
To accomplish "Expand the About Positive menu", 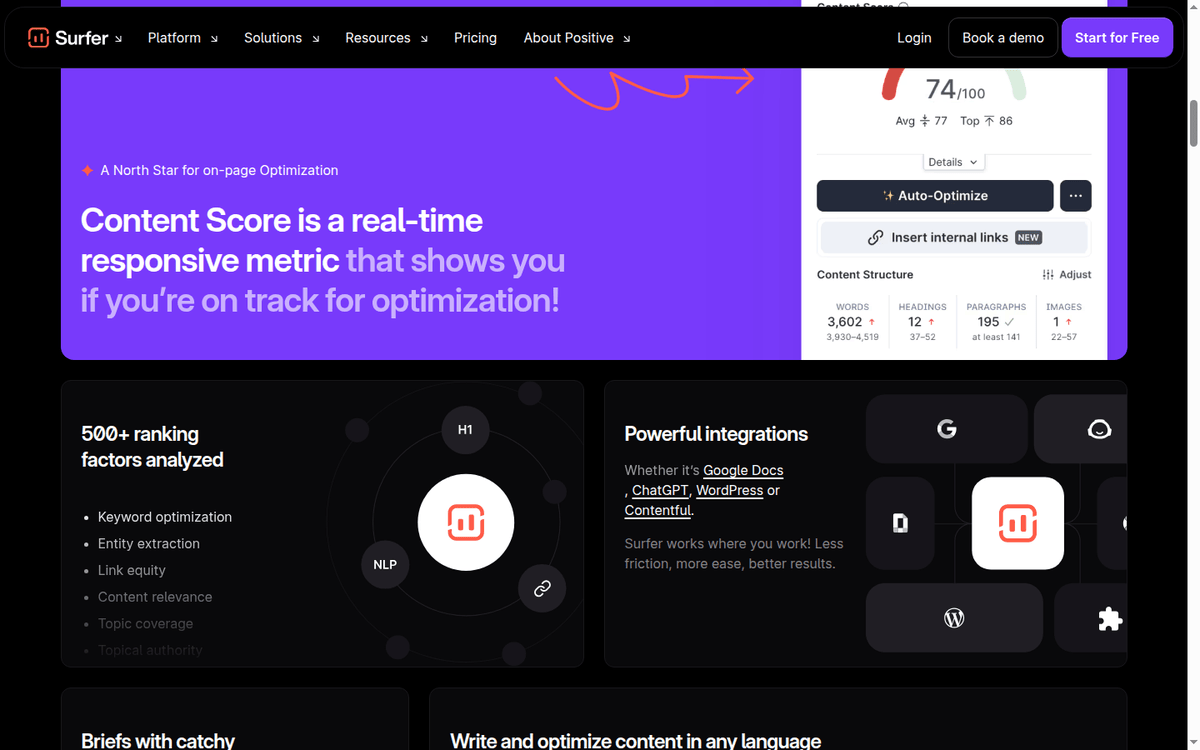I will coord(577,38).
